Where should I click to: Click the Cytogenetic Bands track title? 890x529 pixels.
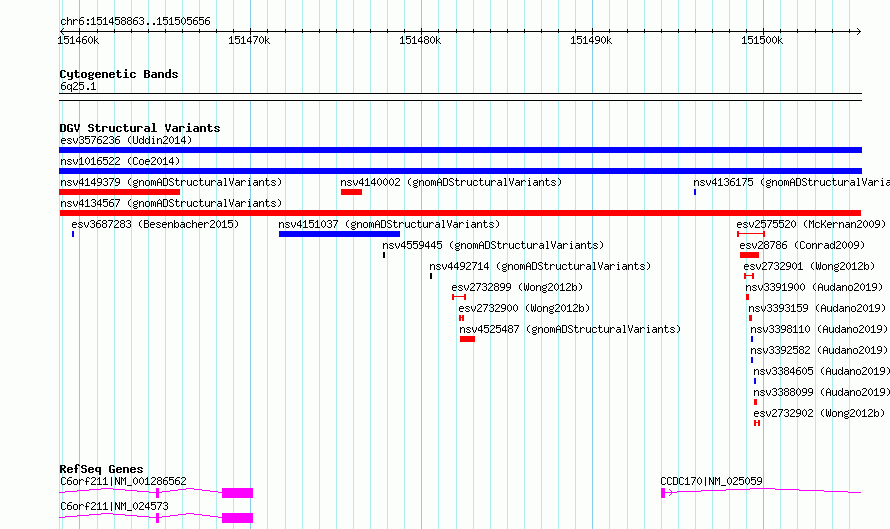point(119,74)
